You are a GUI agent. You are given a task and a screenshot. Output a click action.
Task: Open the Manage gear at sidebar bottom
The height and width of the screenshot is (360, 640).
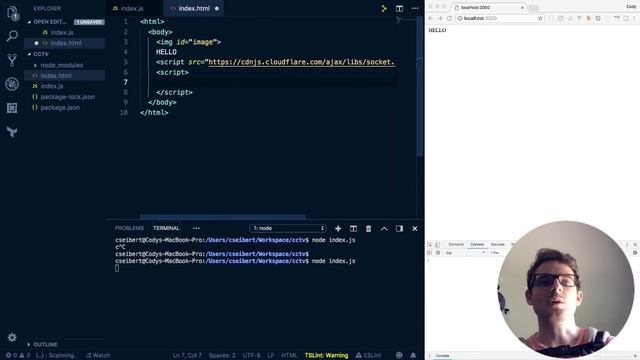(x=12, y=337)
